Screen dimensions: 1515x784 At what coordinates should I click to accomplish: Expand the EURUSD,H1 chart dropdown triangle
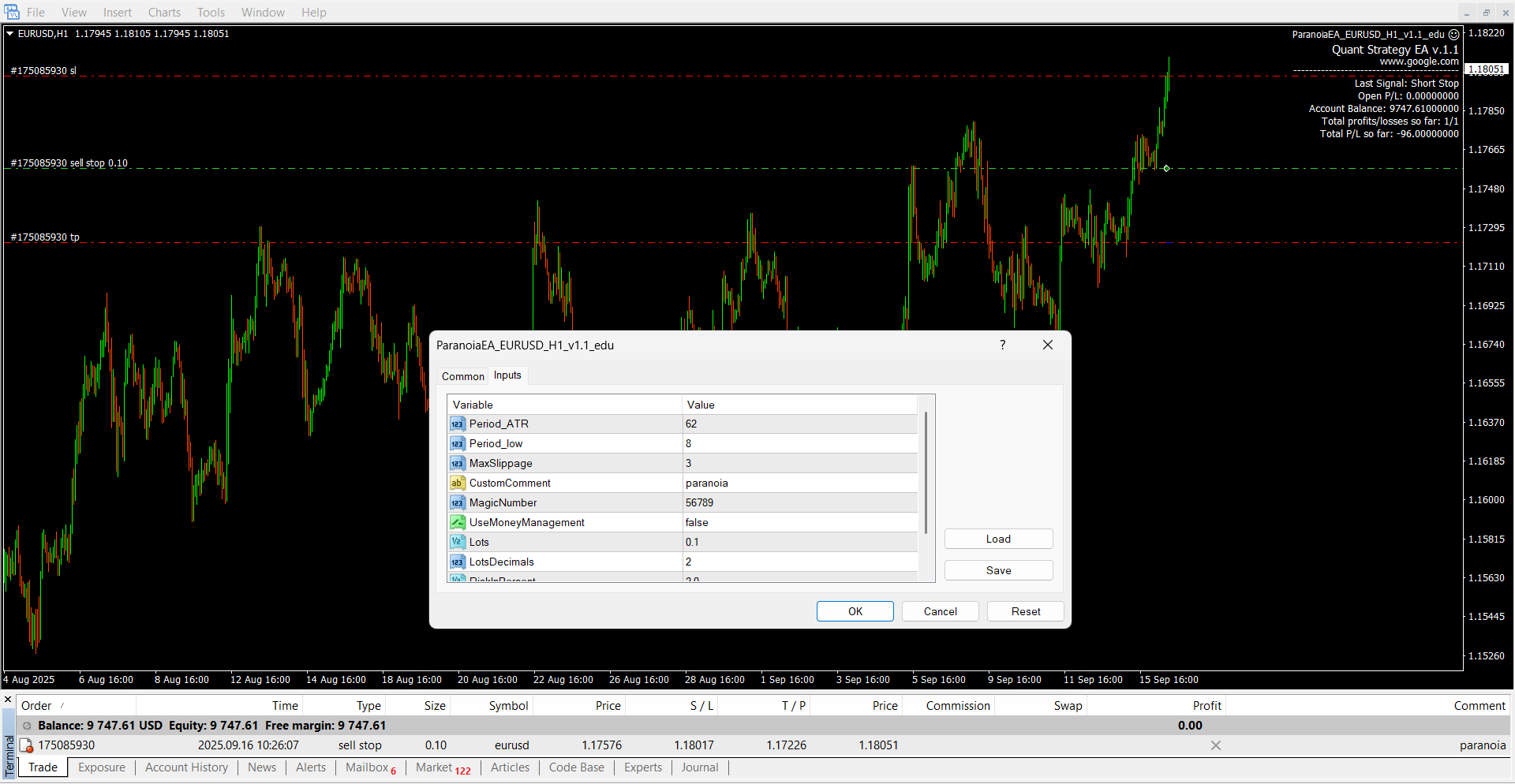(10, 34)
